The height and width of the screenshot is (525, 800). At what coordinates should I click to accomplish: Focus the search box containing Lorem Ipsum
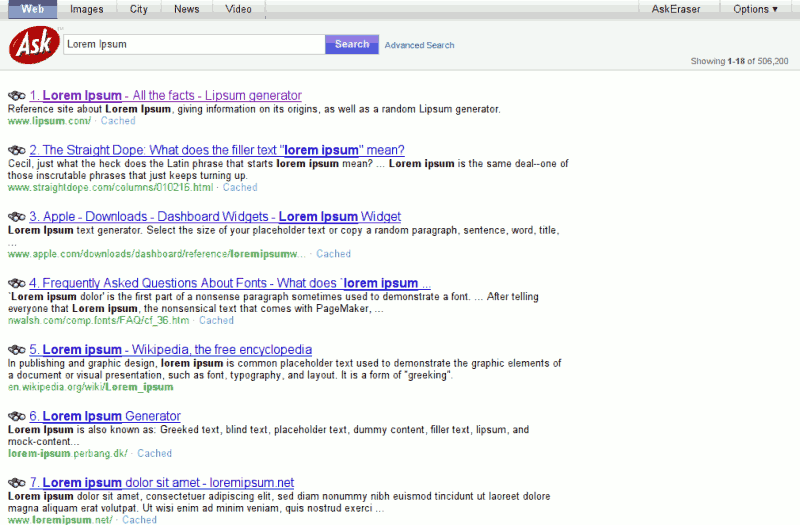point(194,44)
